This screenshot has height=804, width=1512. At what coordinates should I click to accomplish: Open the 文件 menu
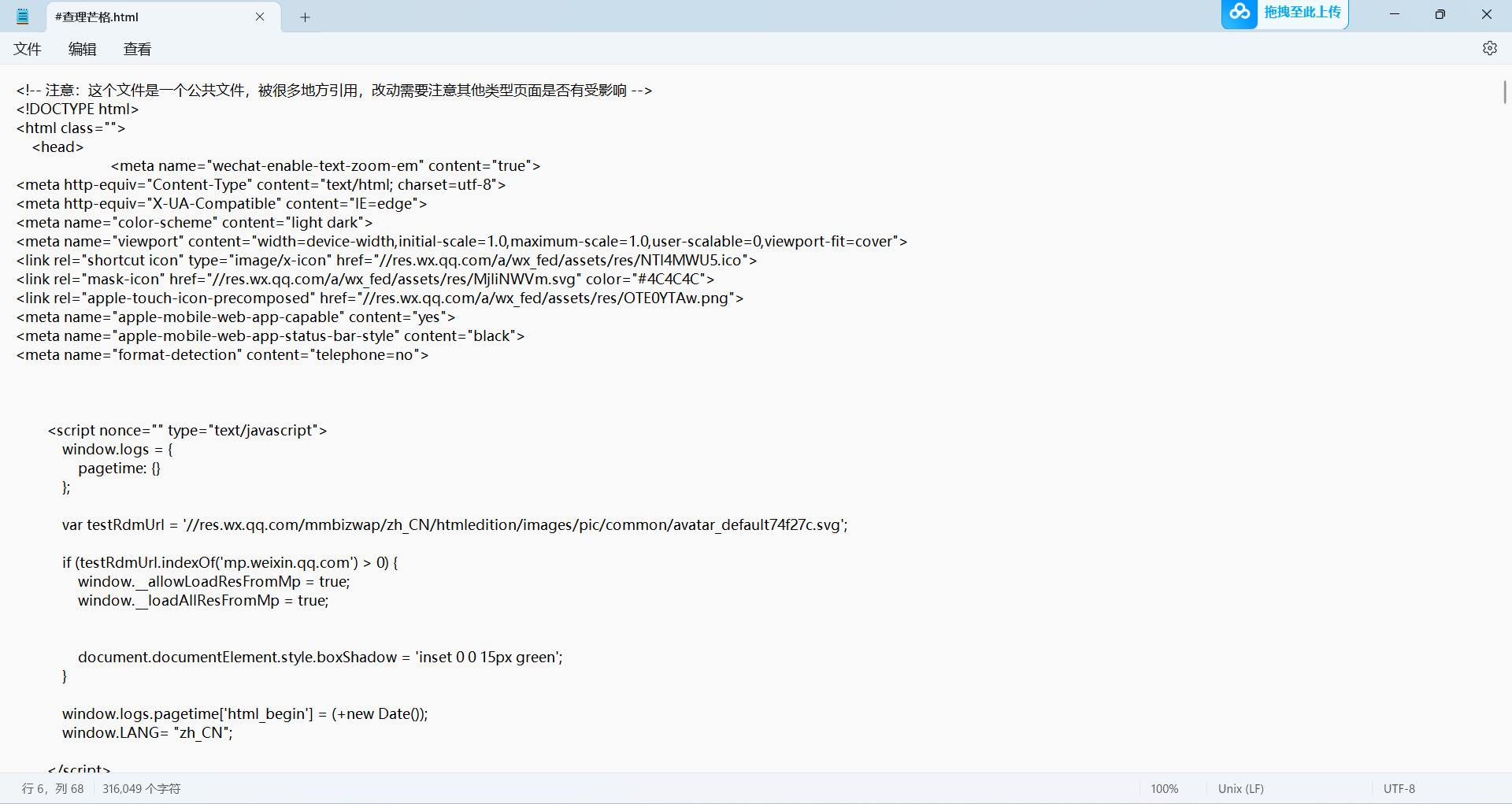pos(28,49)
